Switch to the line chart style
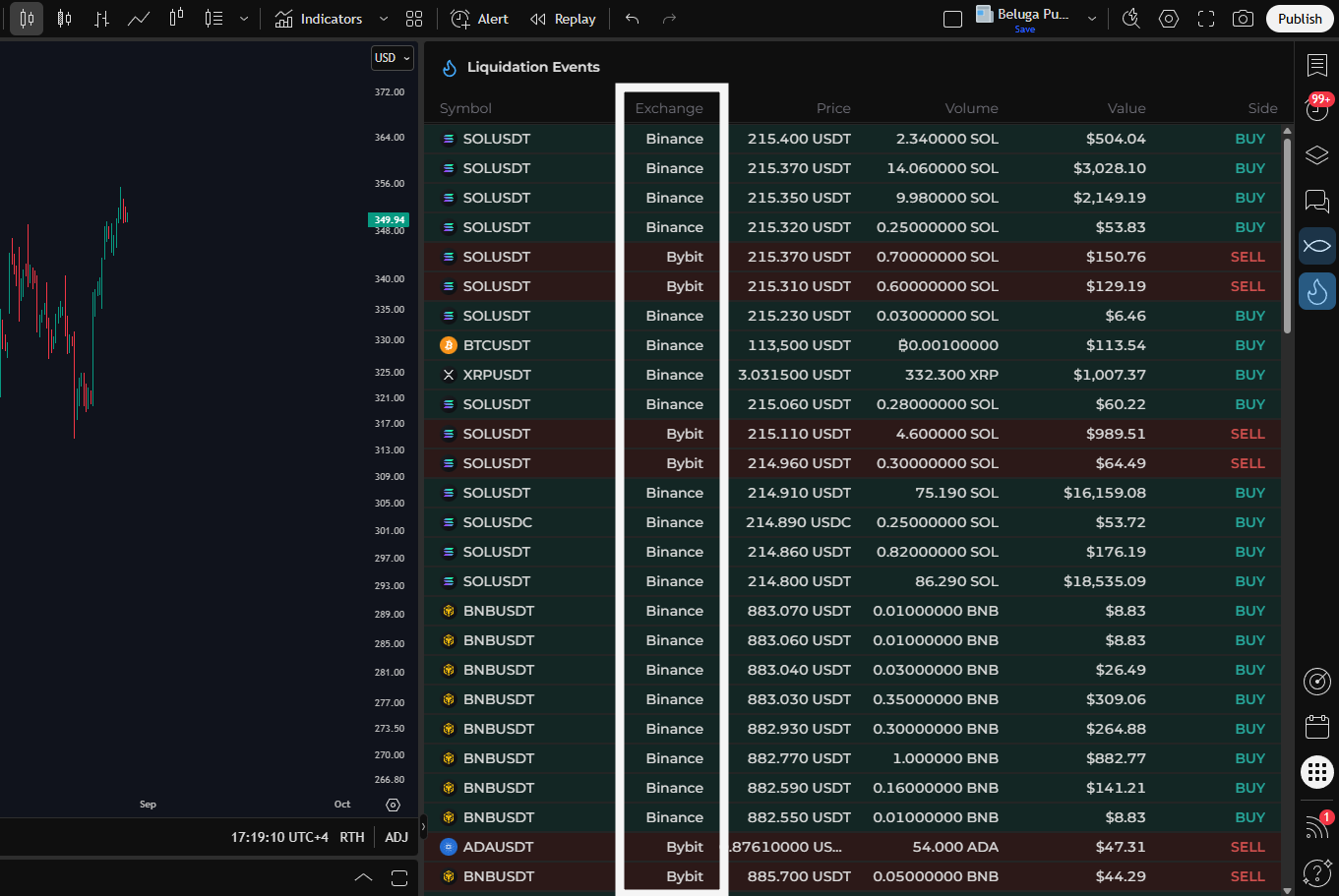This screenshot has height=896, width=1339. pyautogui.click(x=139, y=19)
